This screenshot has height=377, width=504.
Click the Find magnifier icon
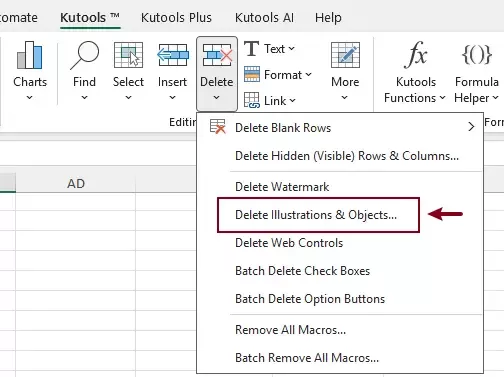click(84, 55)
